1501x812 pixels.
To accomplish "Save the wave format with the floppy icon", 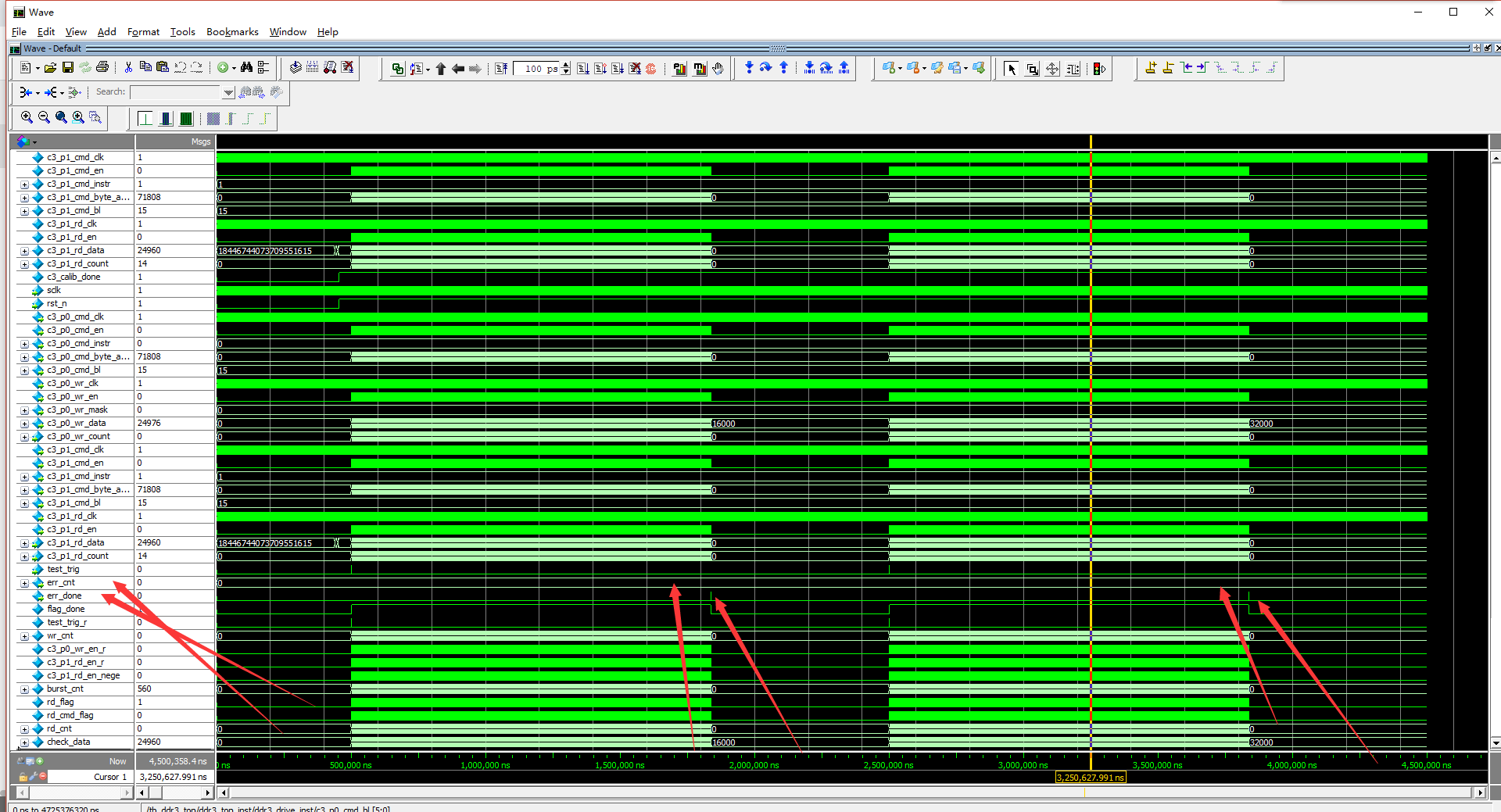I will (x=67, y=68).
